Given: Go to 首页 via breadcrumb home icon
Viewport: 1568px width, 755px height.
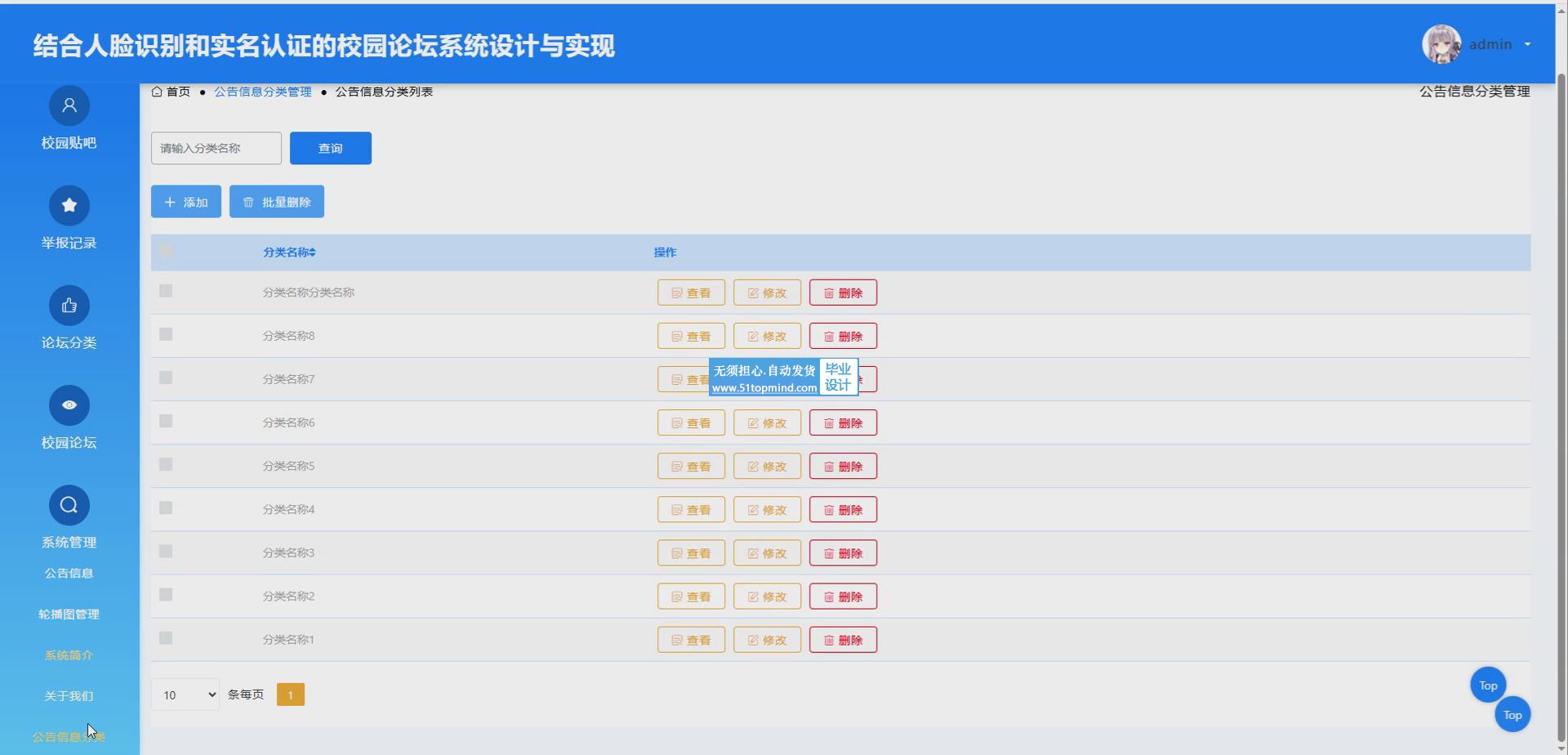Looking at the screenshot, I should [x=157, y=92].
